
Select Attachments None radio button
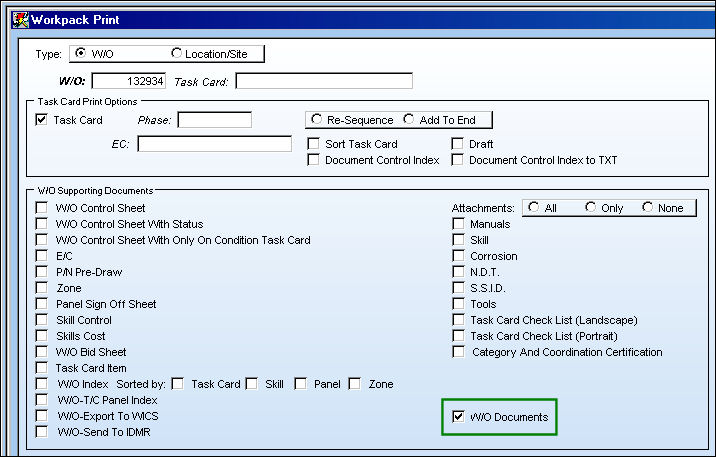[647, 207]
